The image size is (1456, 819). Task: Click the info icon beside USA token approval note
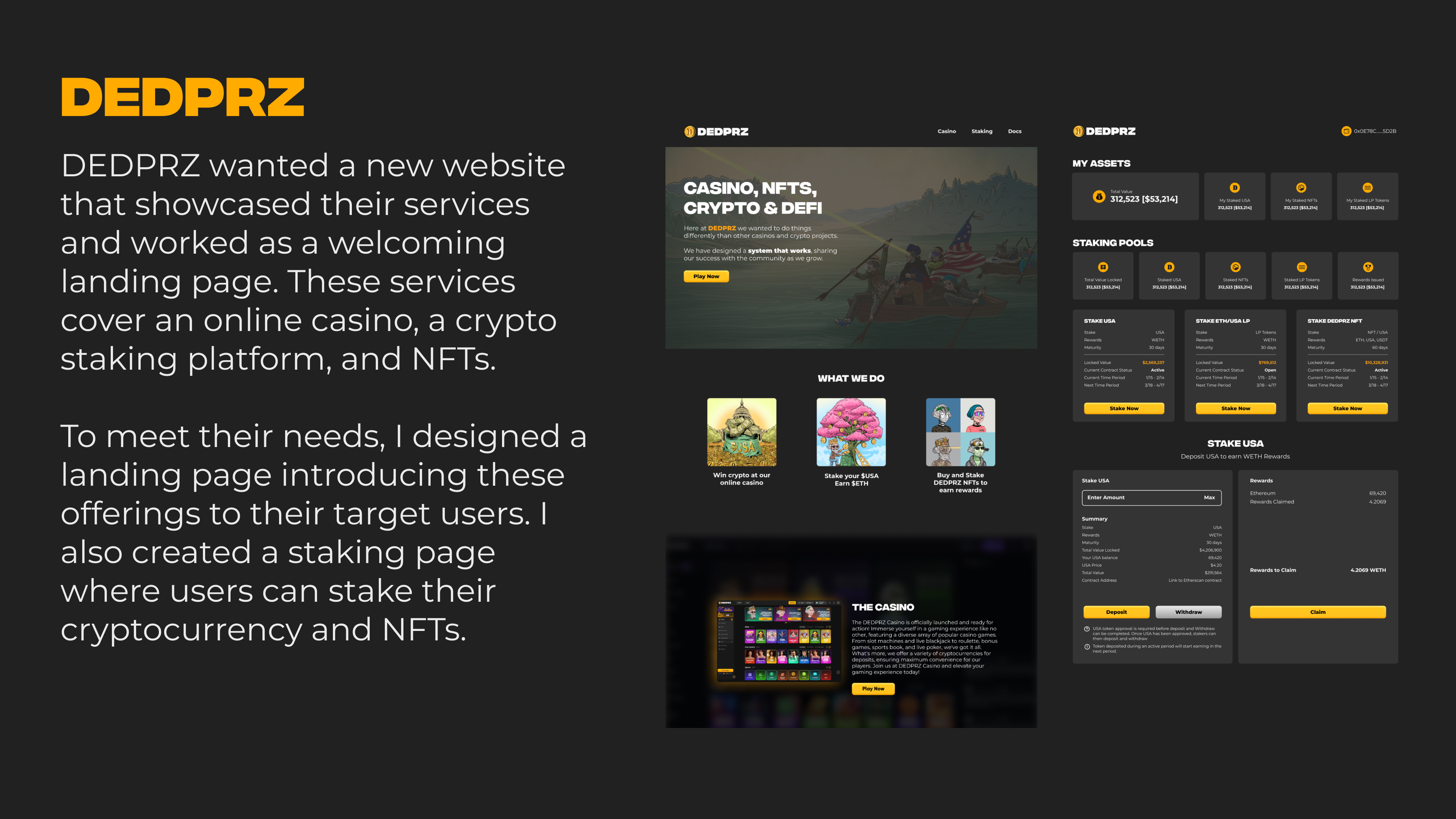click(x=1086, y=629)
